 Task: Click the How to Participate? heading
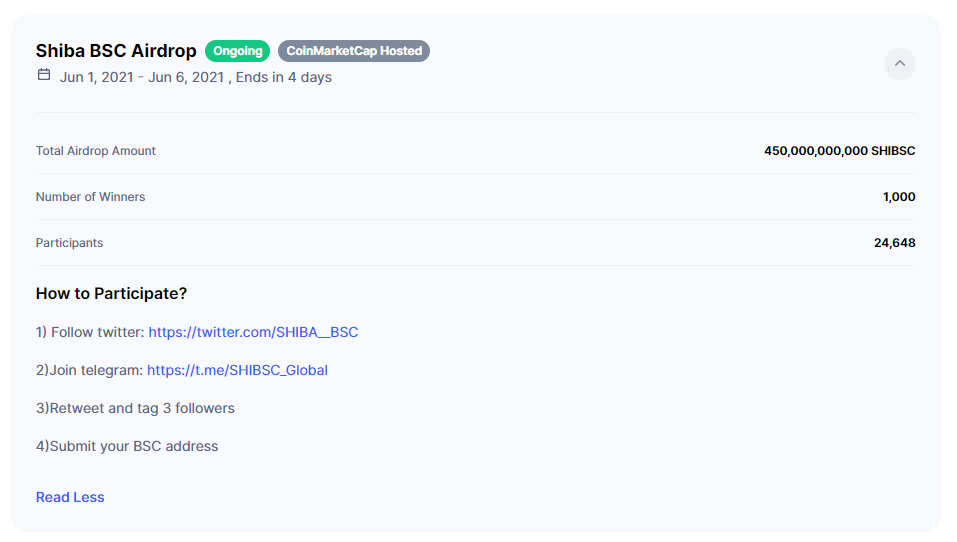coord(111,294)
